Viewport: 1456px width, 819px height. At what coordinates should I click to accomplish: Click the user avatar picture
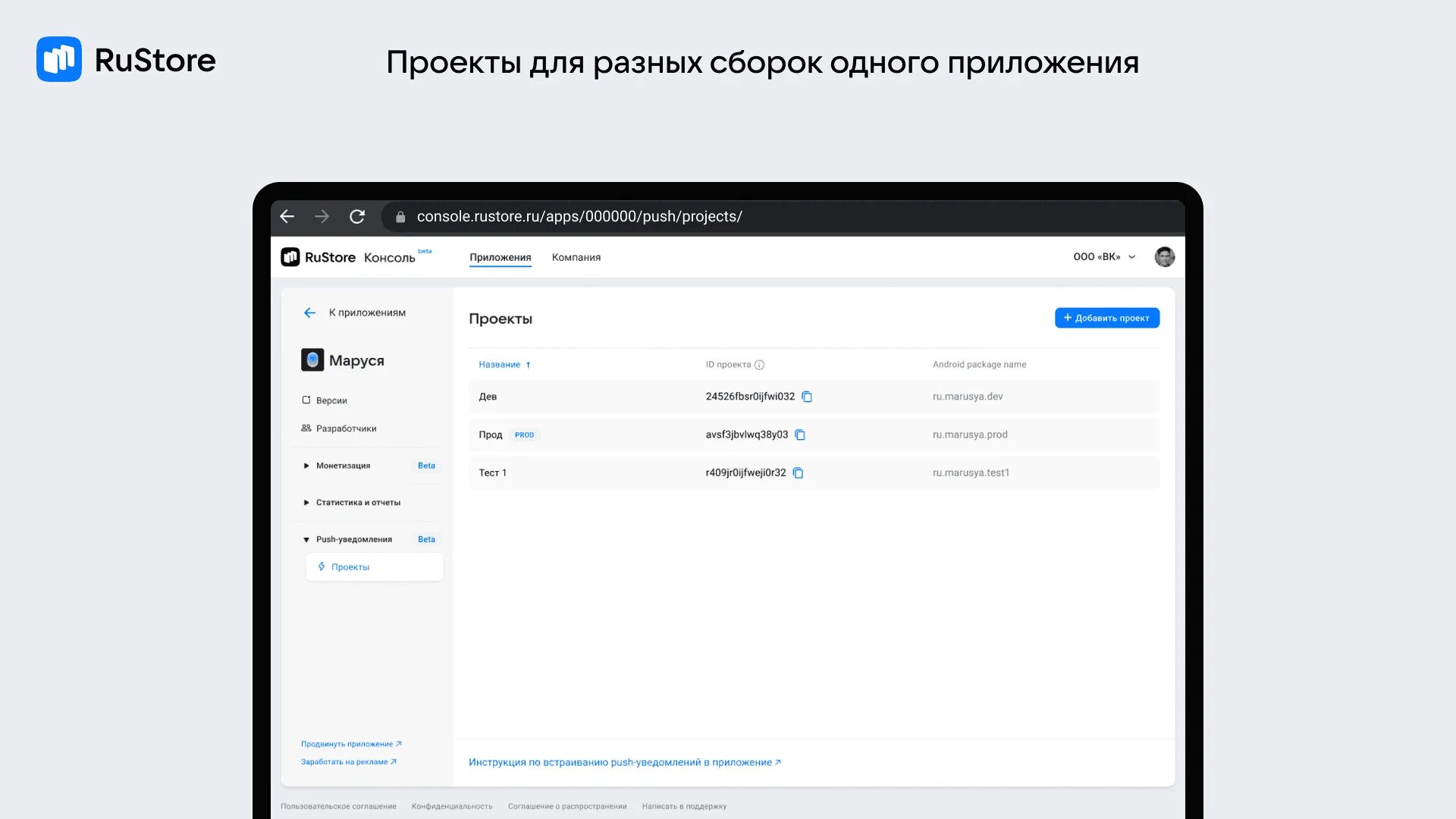point(1164,257)
